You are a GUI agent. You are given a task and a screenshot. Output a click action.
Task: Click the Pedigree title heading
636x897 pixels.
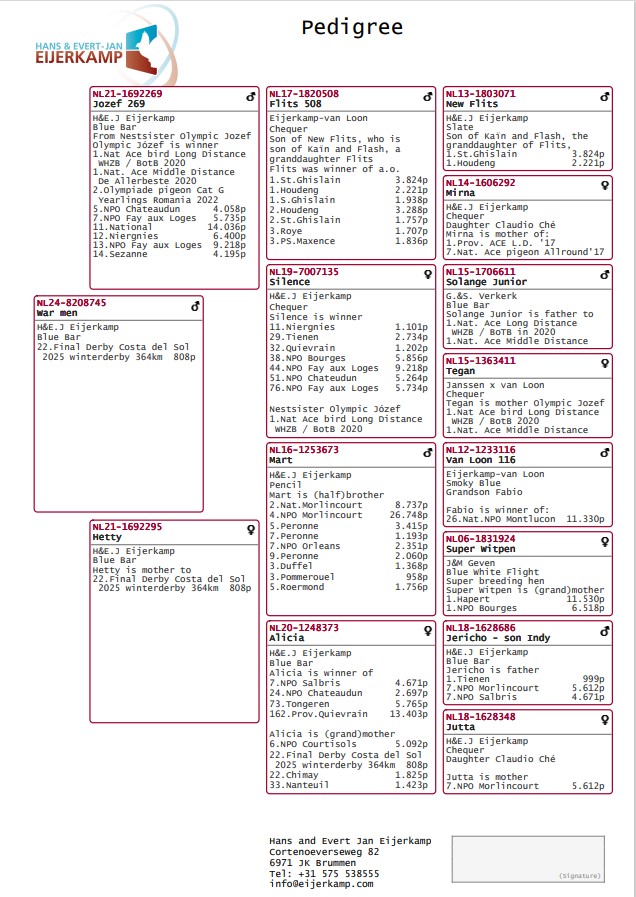(x=352, y=27)
